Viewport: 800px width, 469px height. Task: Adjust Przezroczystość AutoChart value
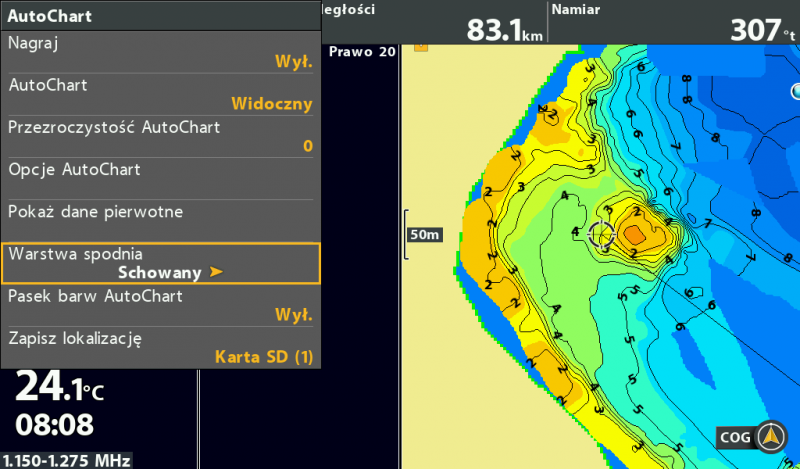tap(160, 136)
